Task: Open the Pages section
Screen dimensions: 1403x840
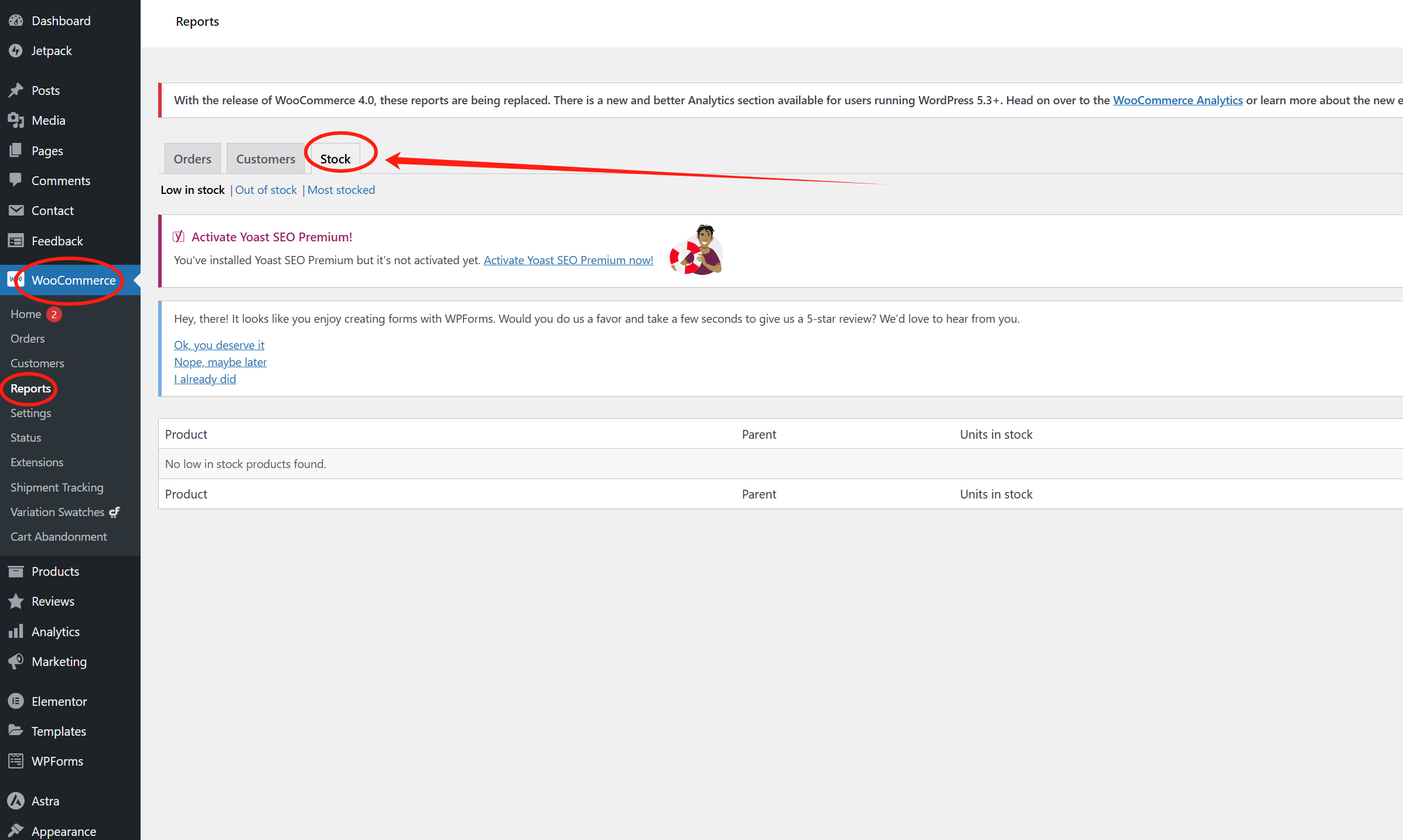Action: [x=47, y=151]
